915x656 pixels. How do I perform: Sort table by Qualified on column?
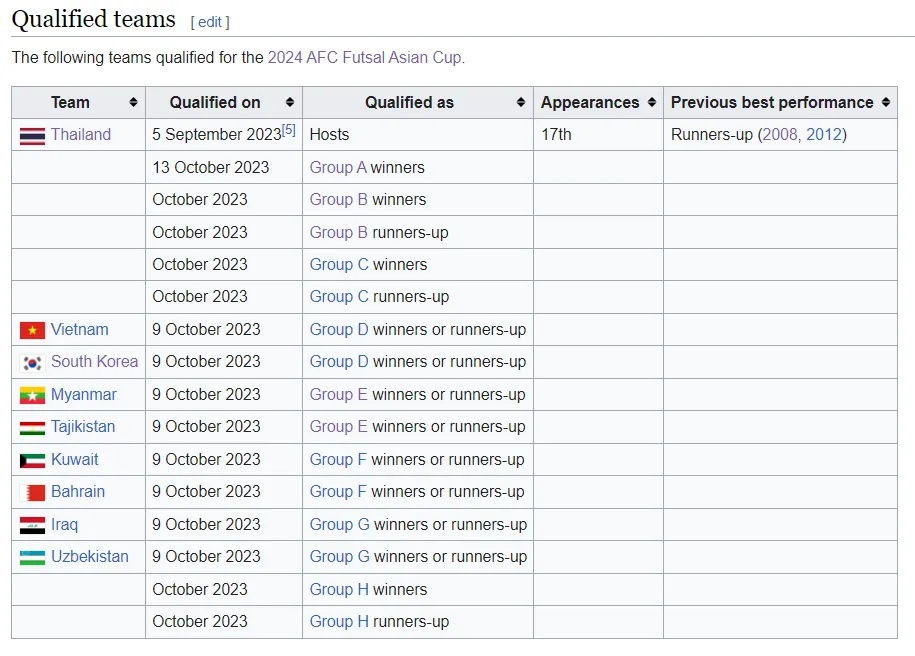[290, 103]
